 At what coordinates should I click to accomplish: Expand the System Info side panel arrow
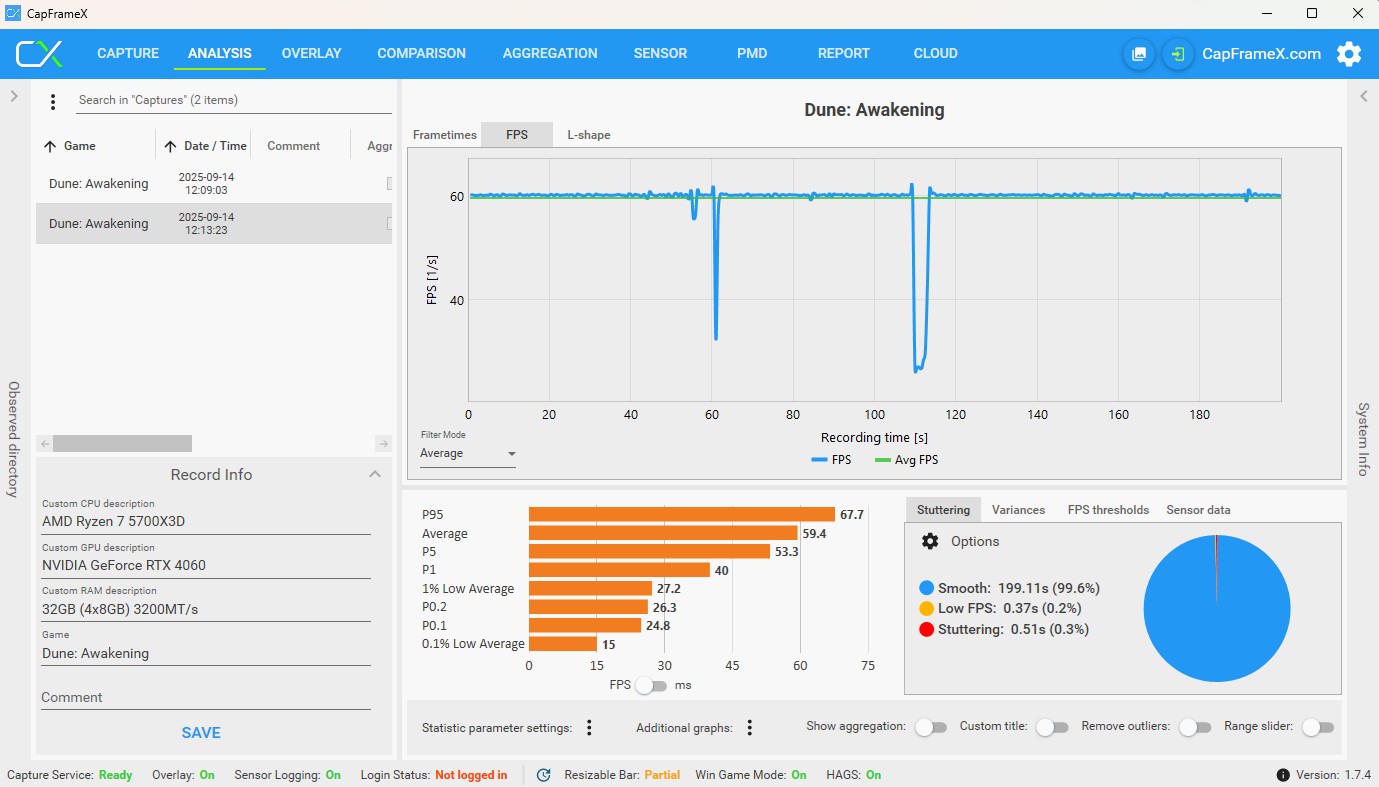click(x=1363, y=96)
